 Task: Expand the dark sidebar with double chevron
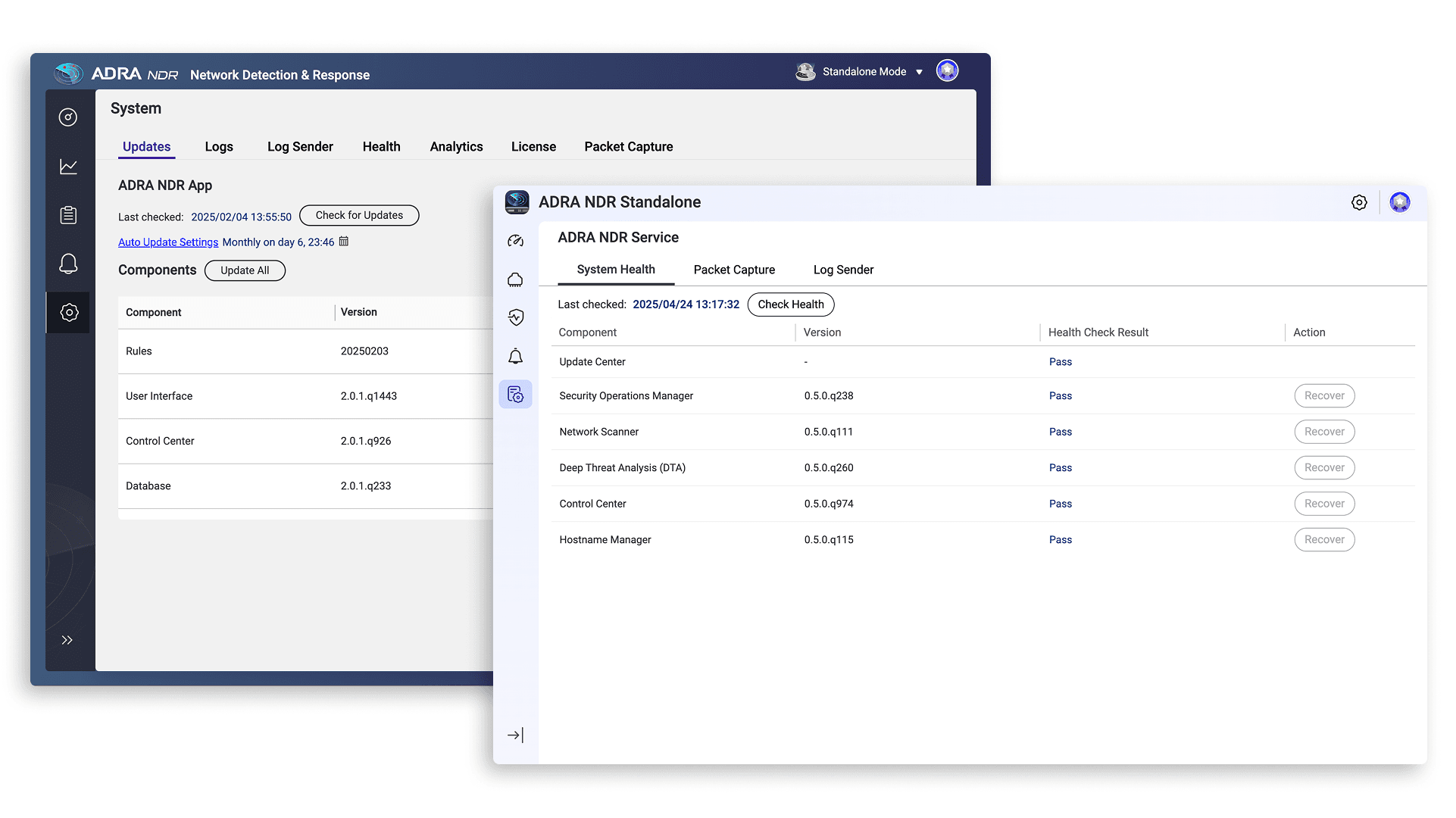(67, 640)
